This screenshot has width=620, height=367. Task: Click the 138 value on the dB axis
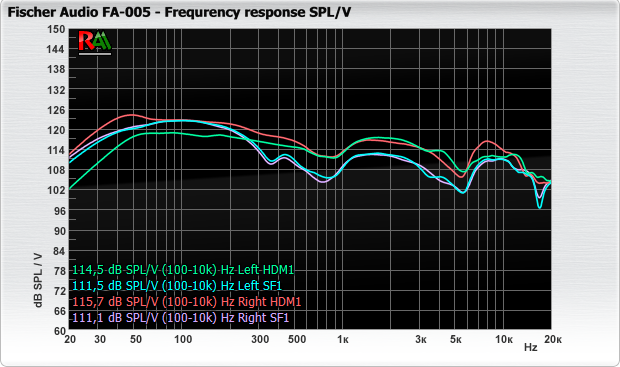pos(56,69)
